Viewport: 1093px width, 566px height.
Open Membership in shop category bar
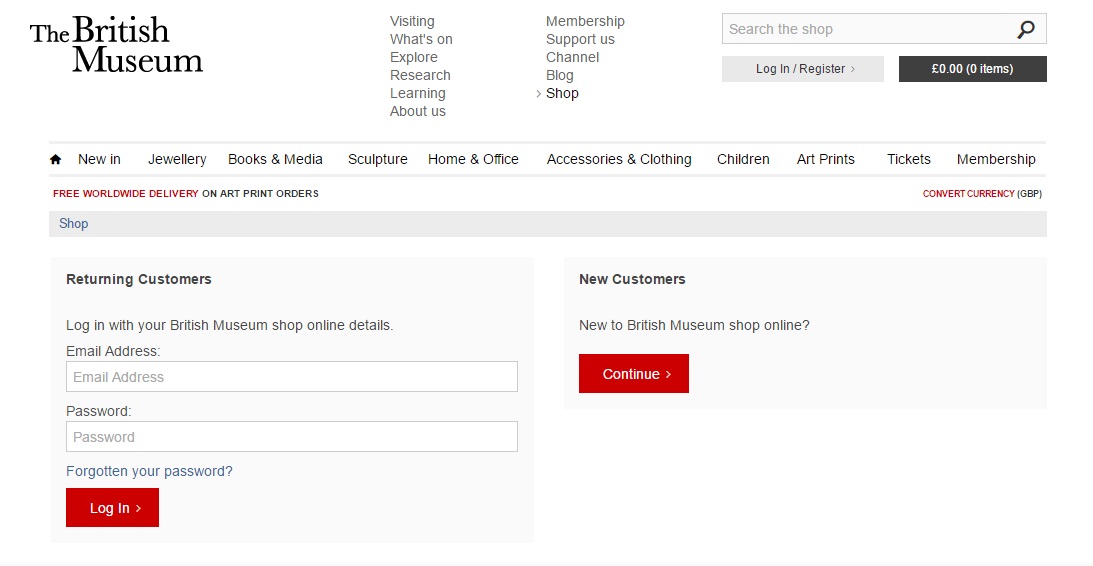[996, 160]
